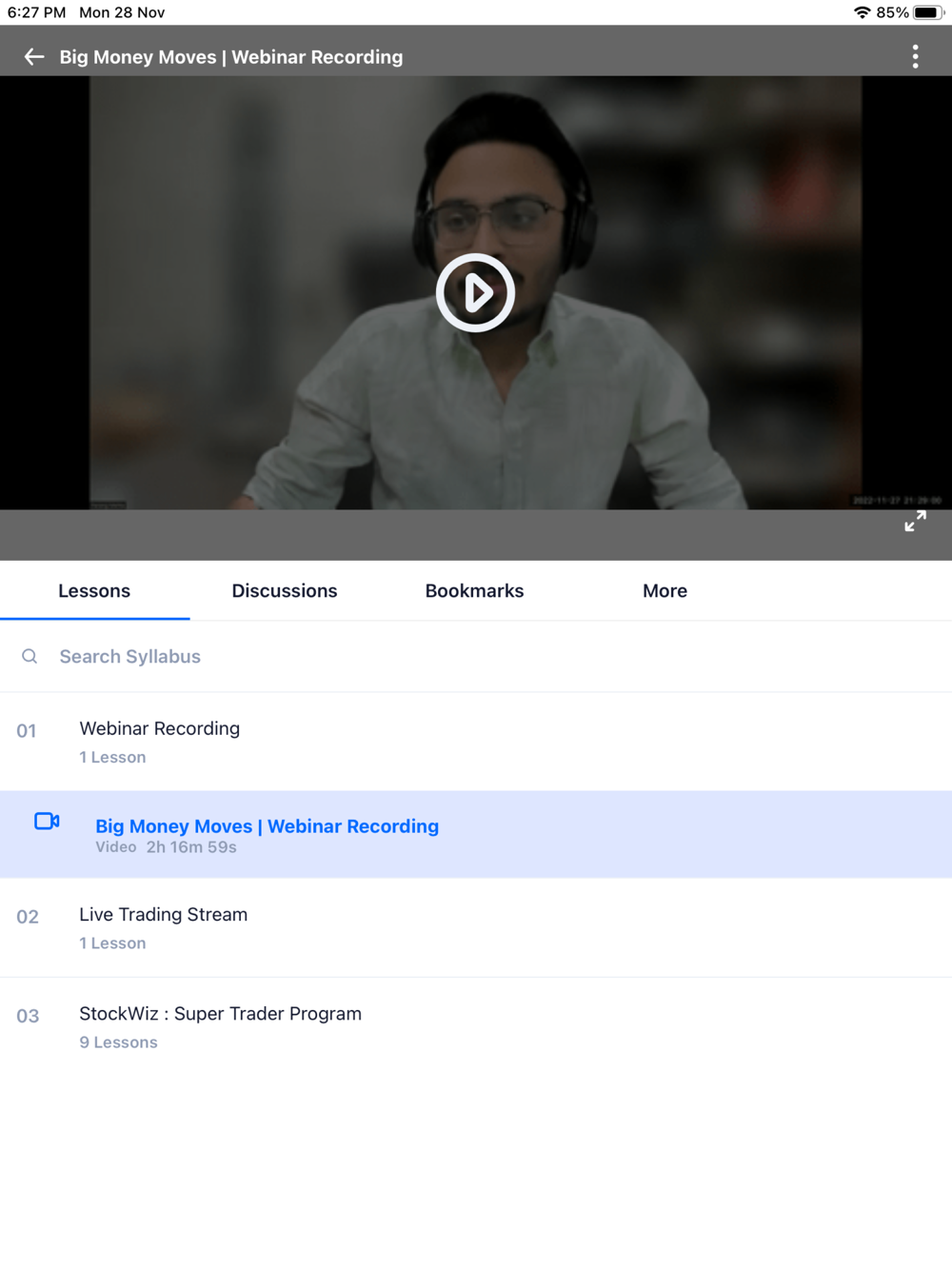
Task: Play the webinar video
Action: 475,293
